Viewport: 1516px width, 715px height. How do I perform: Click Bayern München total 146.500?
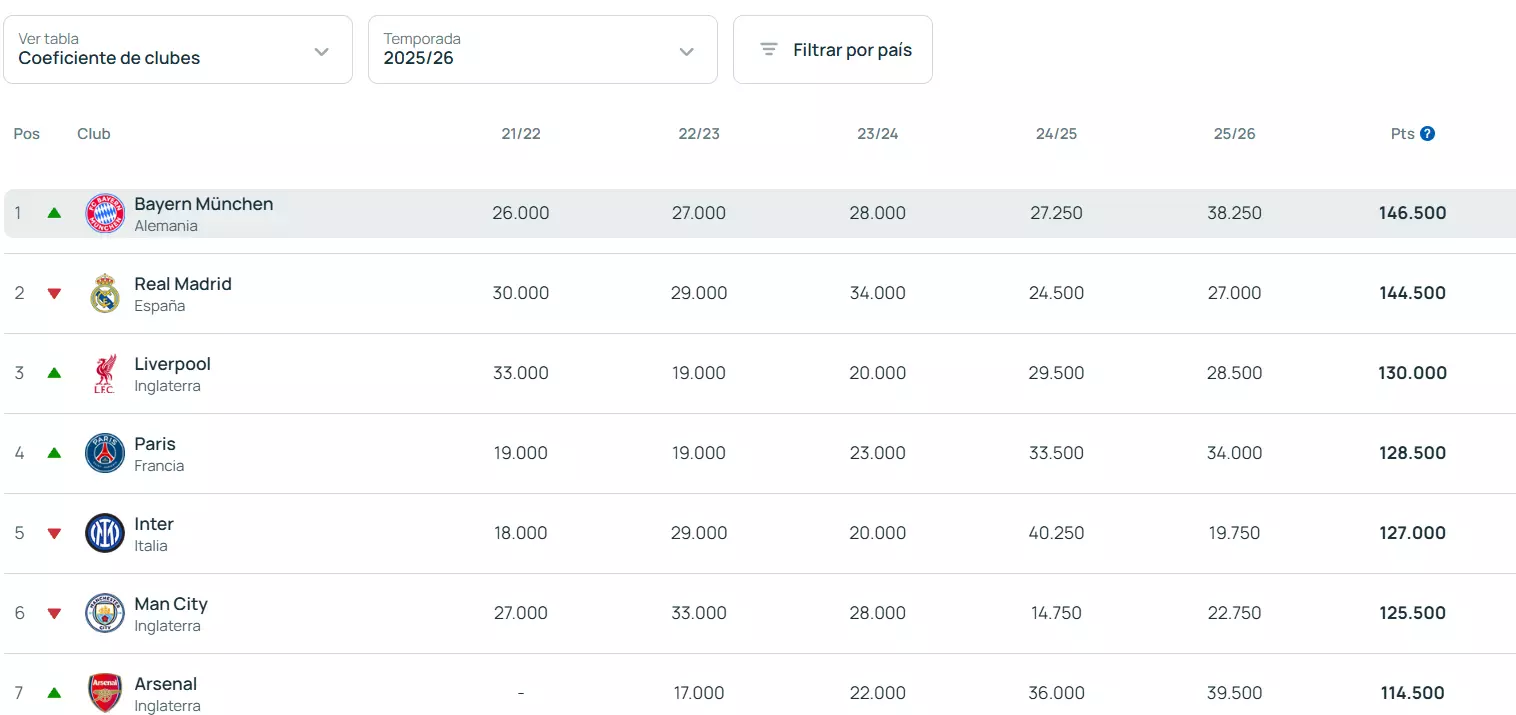pyautogui.click(x=1413, y=213)
